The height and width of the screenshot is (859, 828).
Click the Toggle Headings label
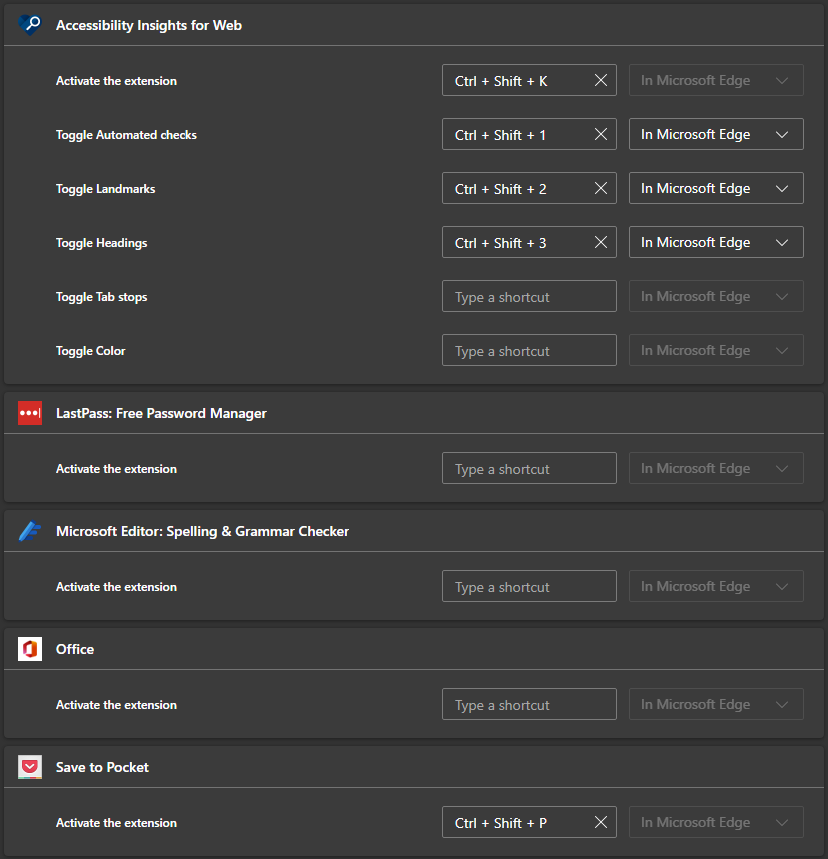(101, 243)
